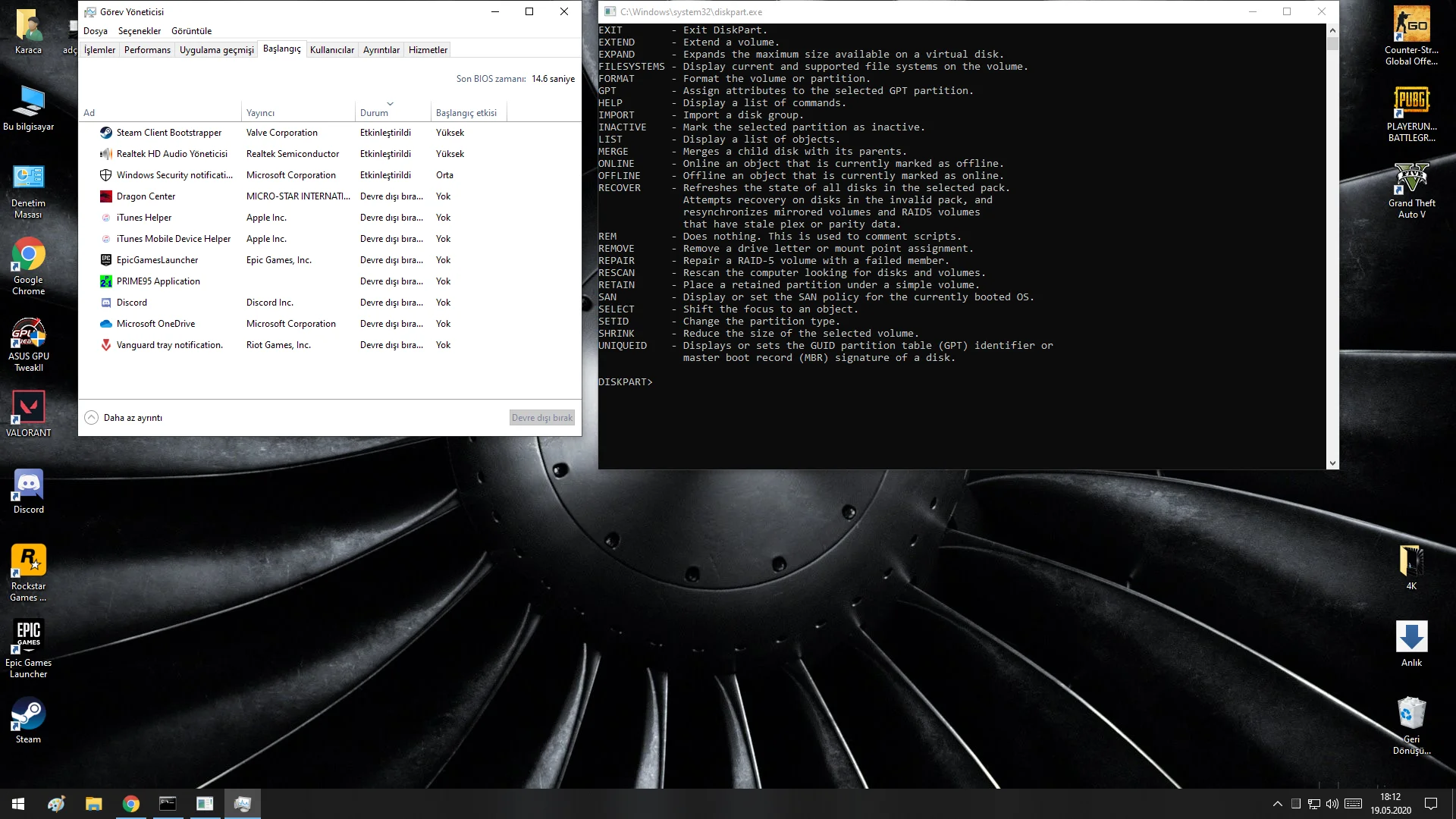Click the Vanguard tray notification icon

106,345
